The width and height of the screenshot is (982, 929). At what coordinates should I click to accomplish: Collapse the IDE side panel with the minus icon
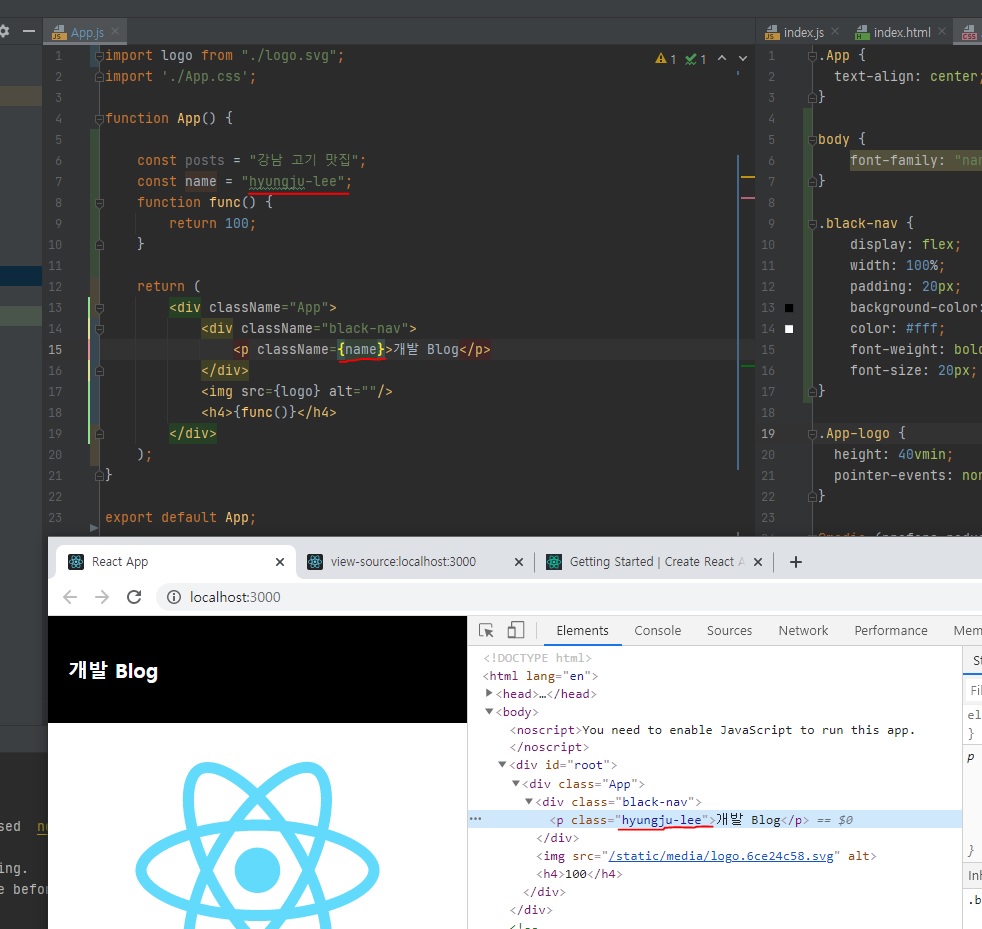point(29,31)
